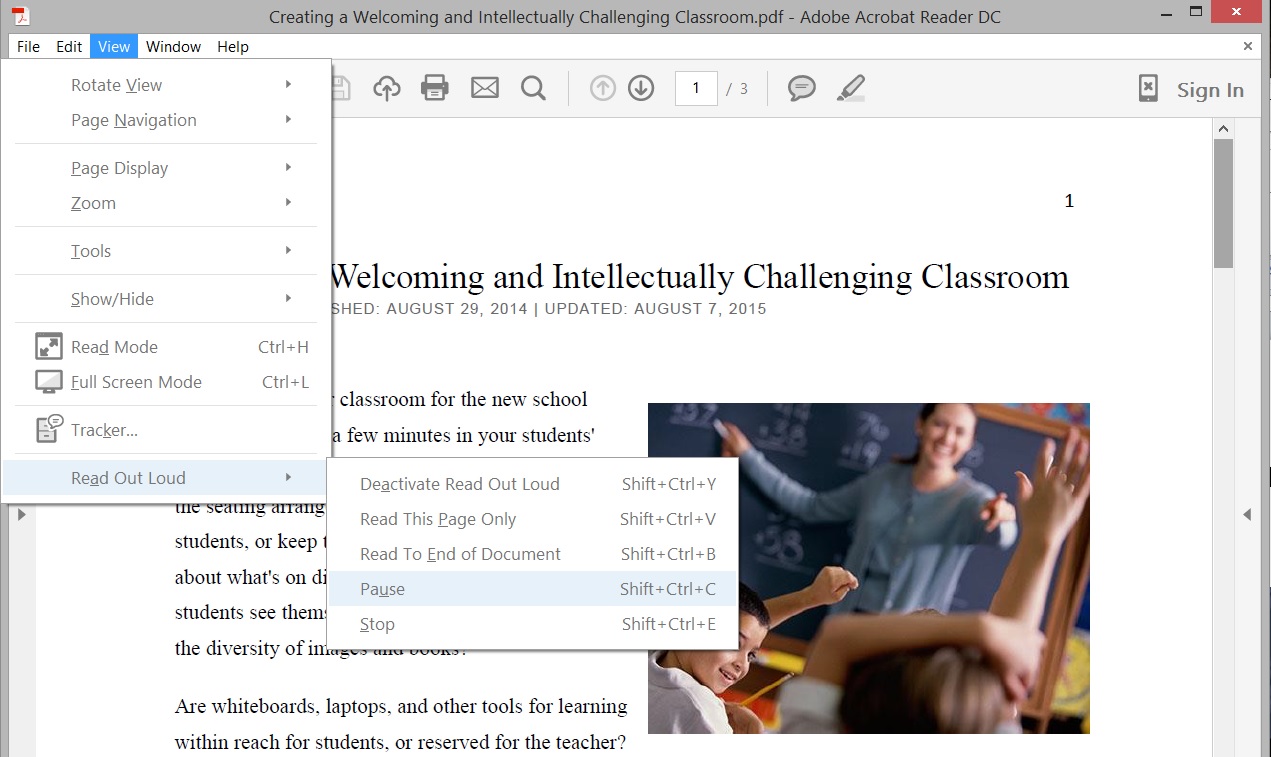Send file by email envelope icon
Screen dimensions: 1271x757
(x=485, y=88)
